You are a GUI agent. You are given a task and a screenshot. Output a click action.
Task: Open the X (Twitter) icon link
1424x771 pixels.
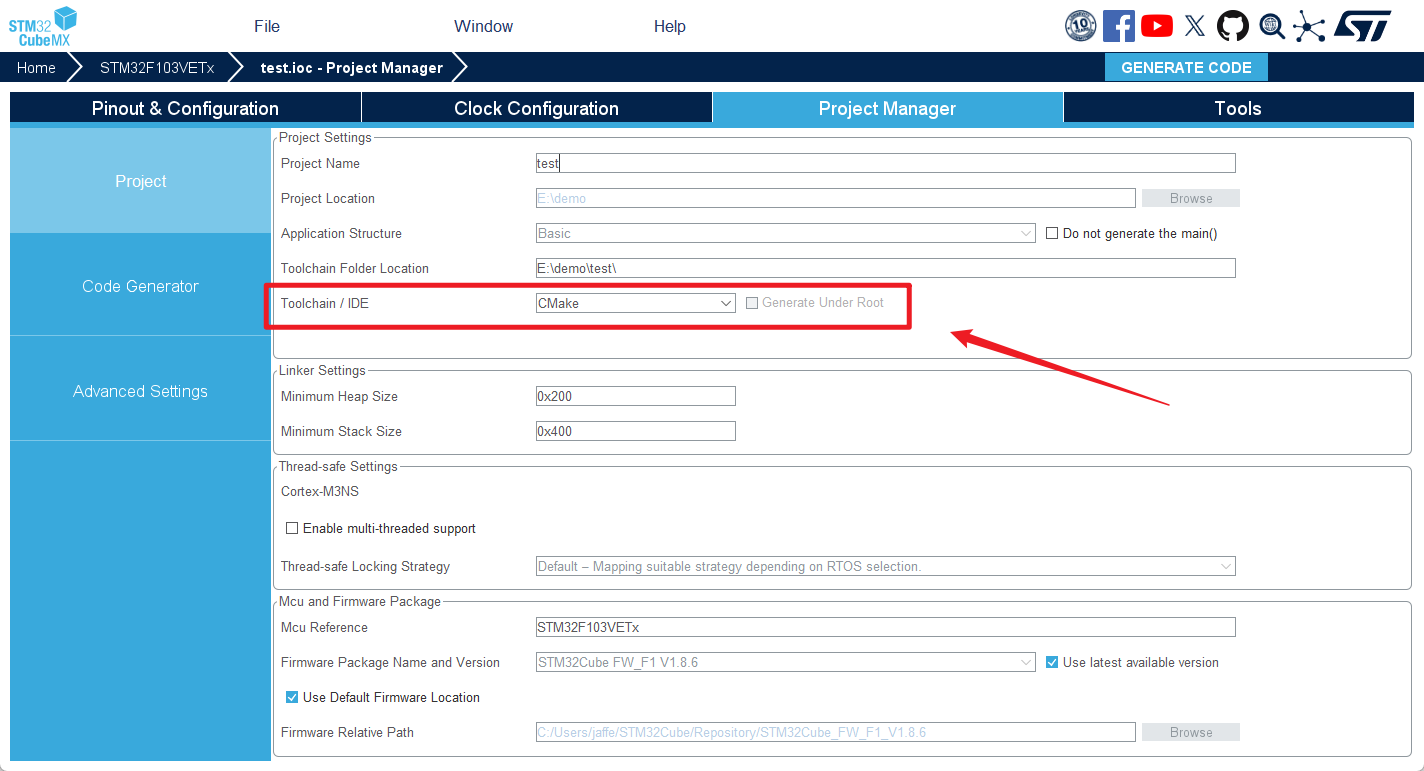click(x=1195, y=26)
